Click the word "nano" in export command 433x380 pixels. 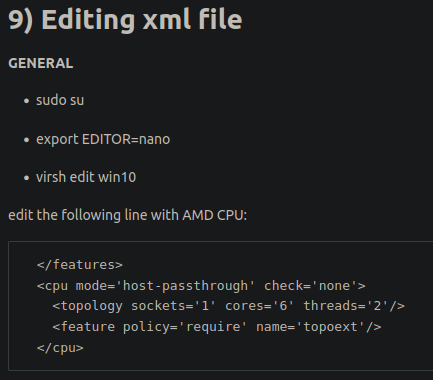coord(155,139)
